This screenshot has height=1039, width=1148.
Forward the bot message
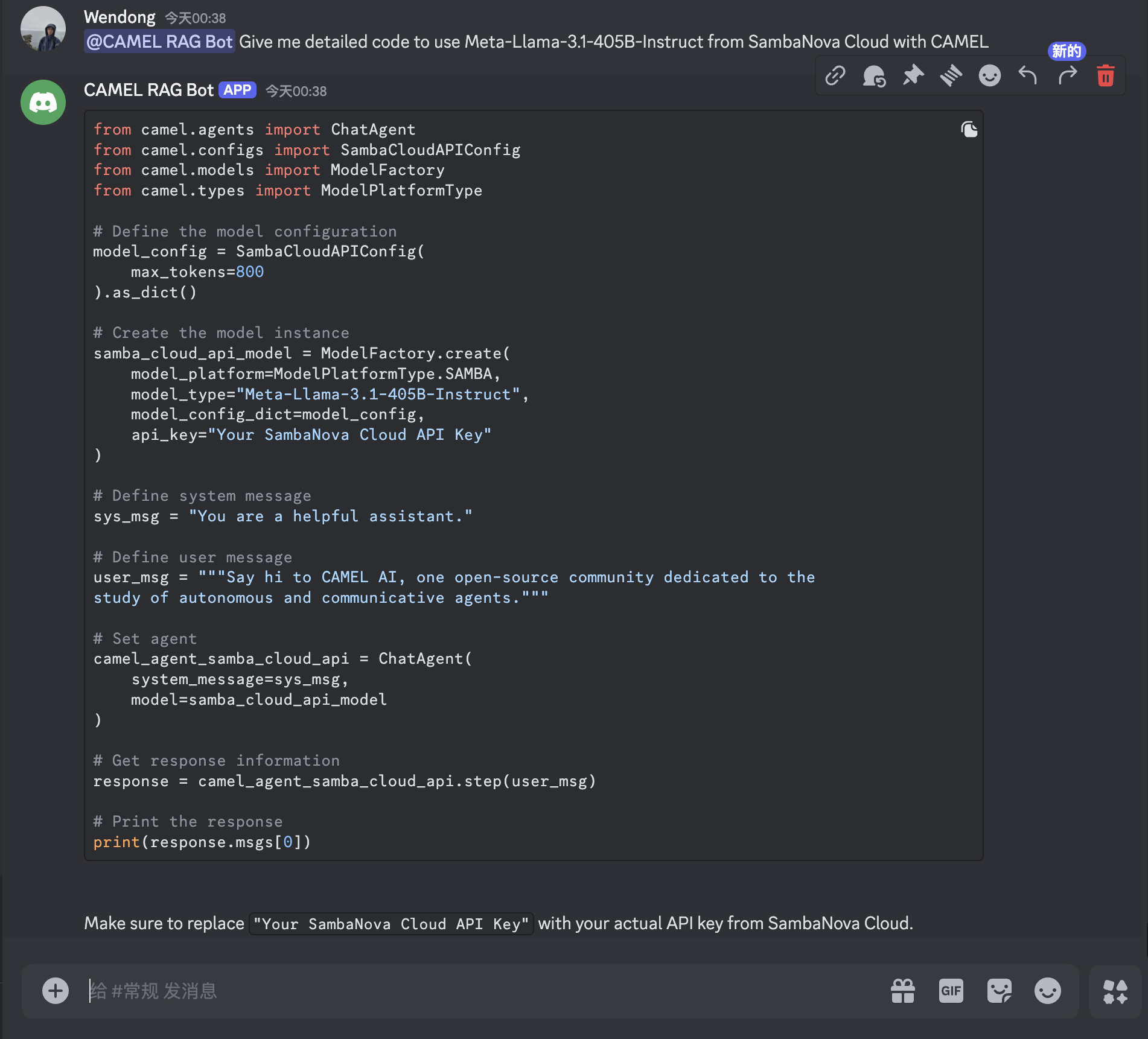click(1067, 75)
